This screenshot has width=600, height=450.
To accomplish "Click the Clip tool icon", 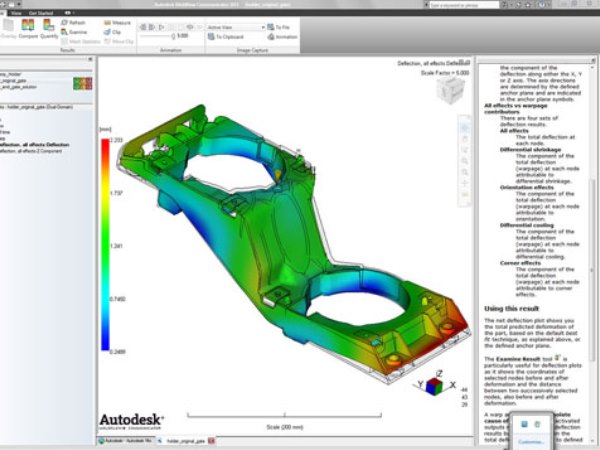I will tap(116, 30).
